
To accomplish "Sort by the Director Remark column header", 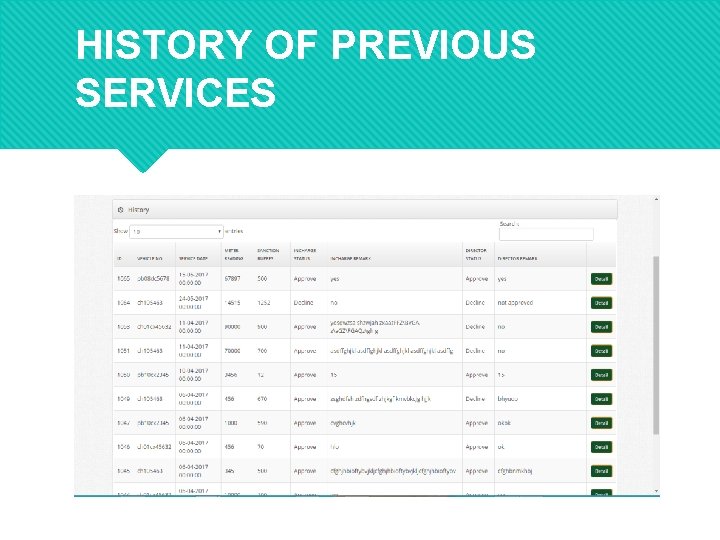I will [x=518, y=259].
